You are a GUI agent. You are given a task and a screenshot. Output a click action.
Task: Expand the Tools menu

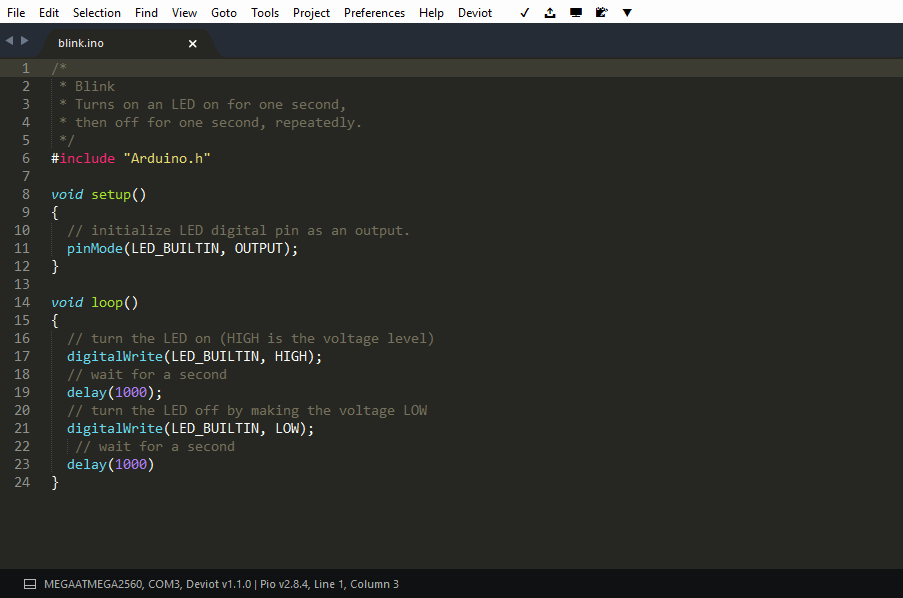265,13
